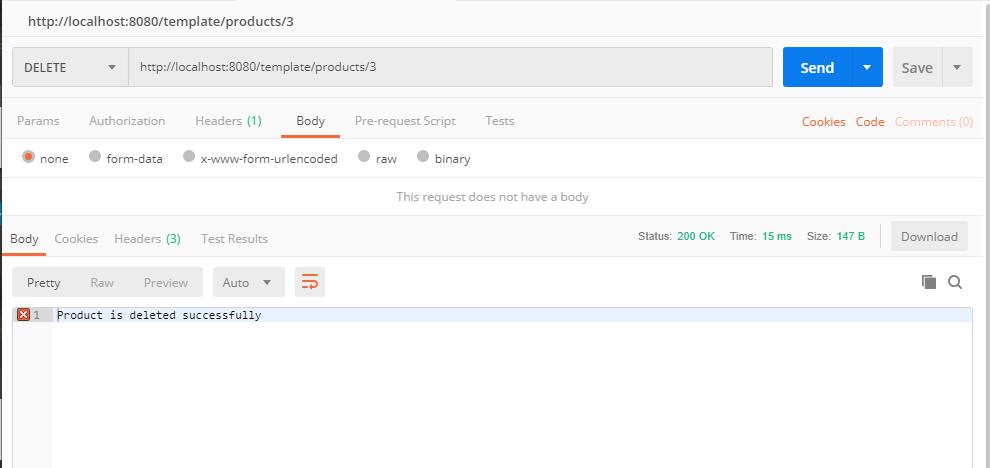Switch to the Authorization tab
Image resolution: width=990 pixels, height=468 pixels.
pyautogui.click(x=127, y=121)
